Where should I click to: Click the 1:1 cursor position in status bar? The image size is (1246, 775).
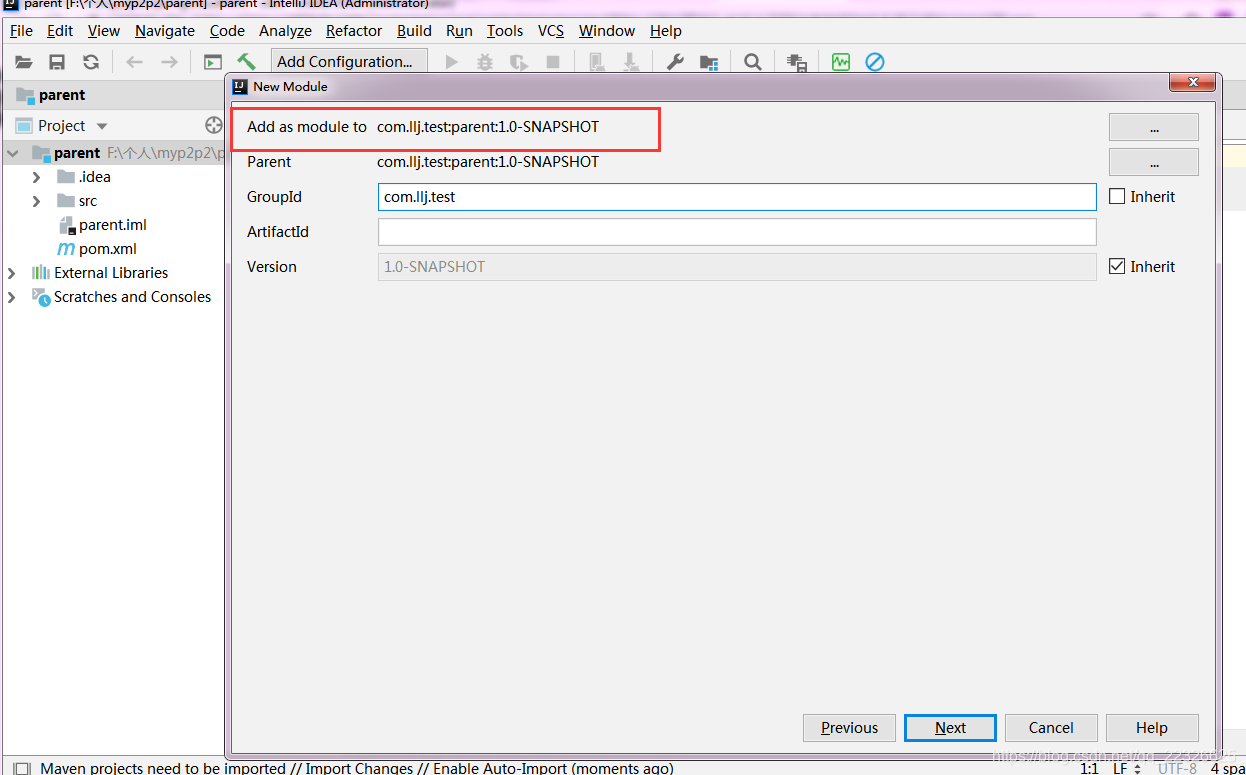[x=1089, y=768]
